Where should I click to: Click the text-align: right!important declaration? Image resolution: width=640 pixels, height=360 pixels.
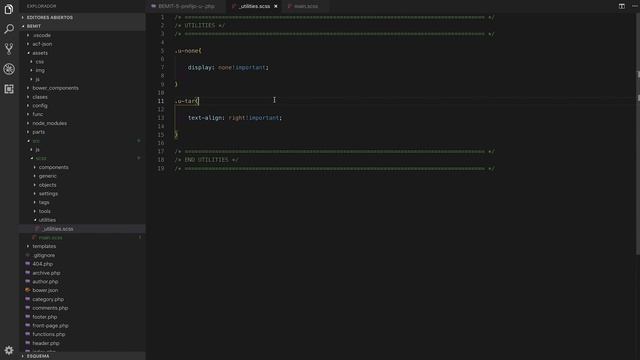click(235, 118)
